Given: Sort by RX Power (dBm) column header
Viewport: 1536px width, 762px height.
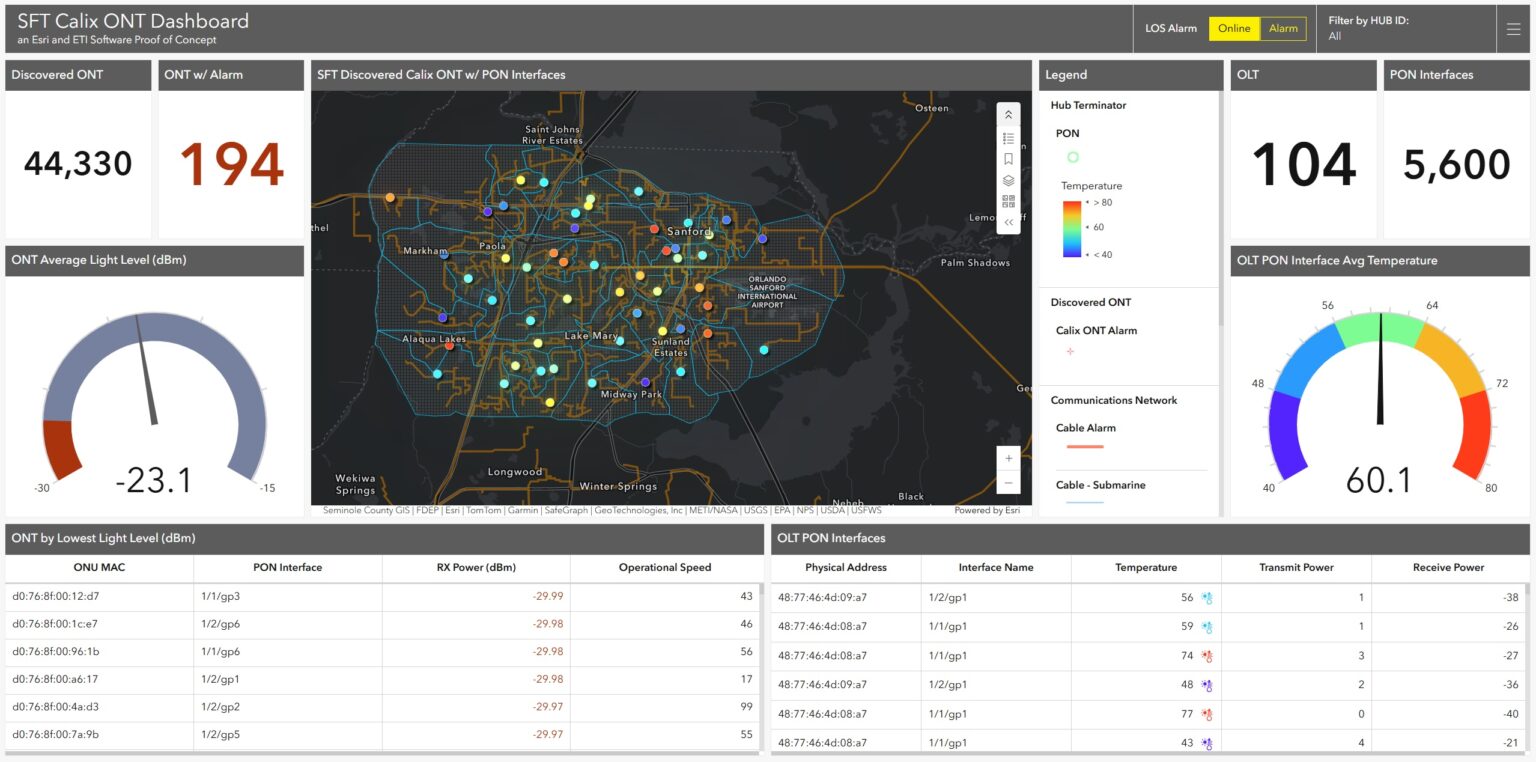Looking at the screenshot, I should pos(476,567).
